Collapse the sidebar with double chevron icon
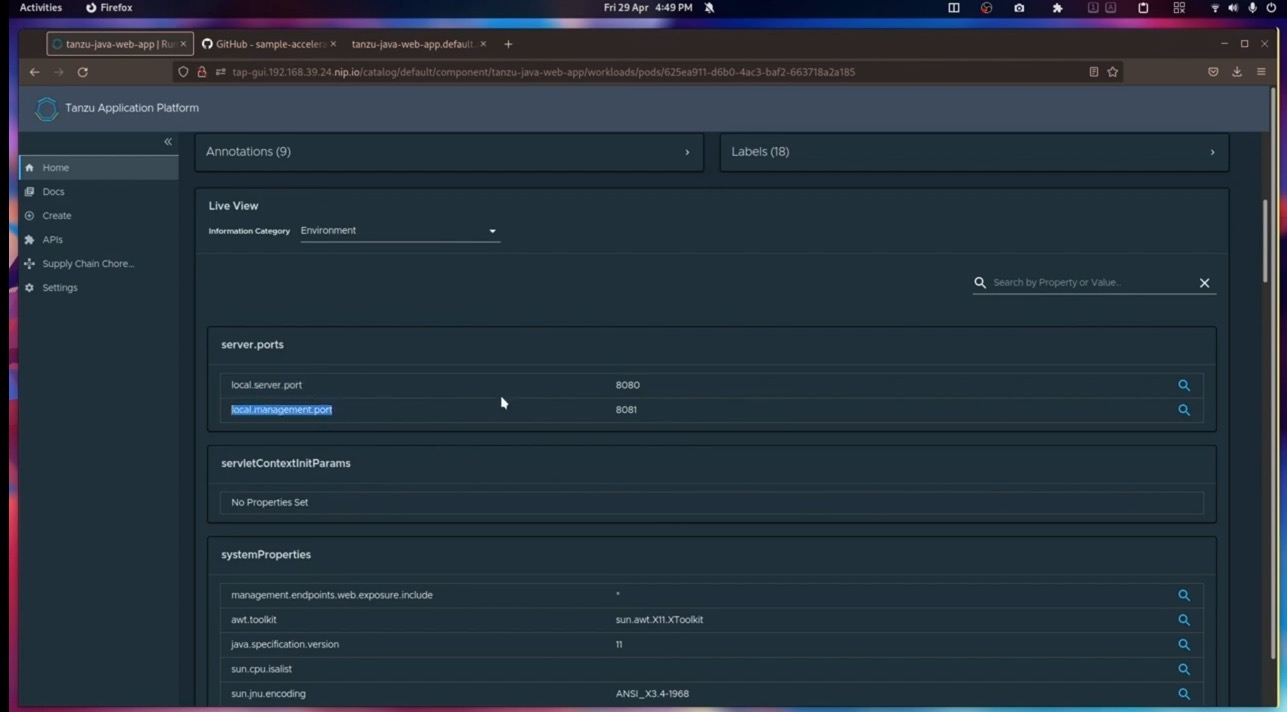This screenshot has height=712, width=1287. point(168,142)
